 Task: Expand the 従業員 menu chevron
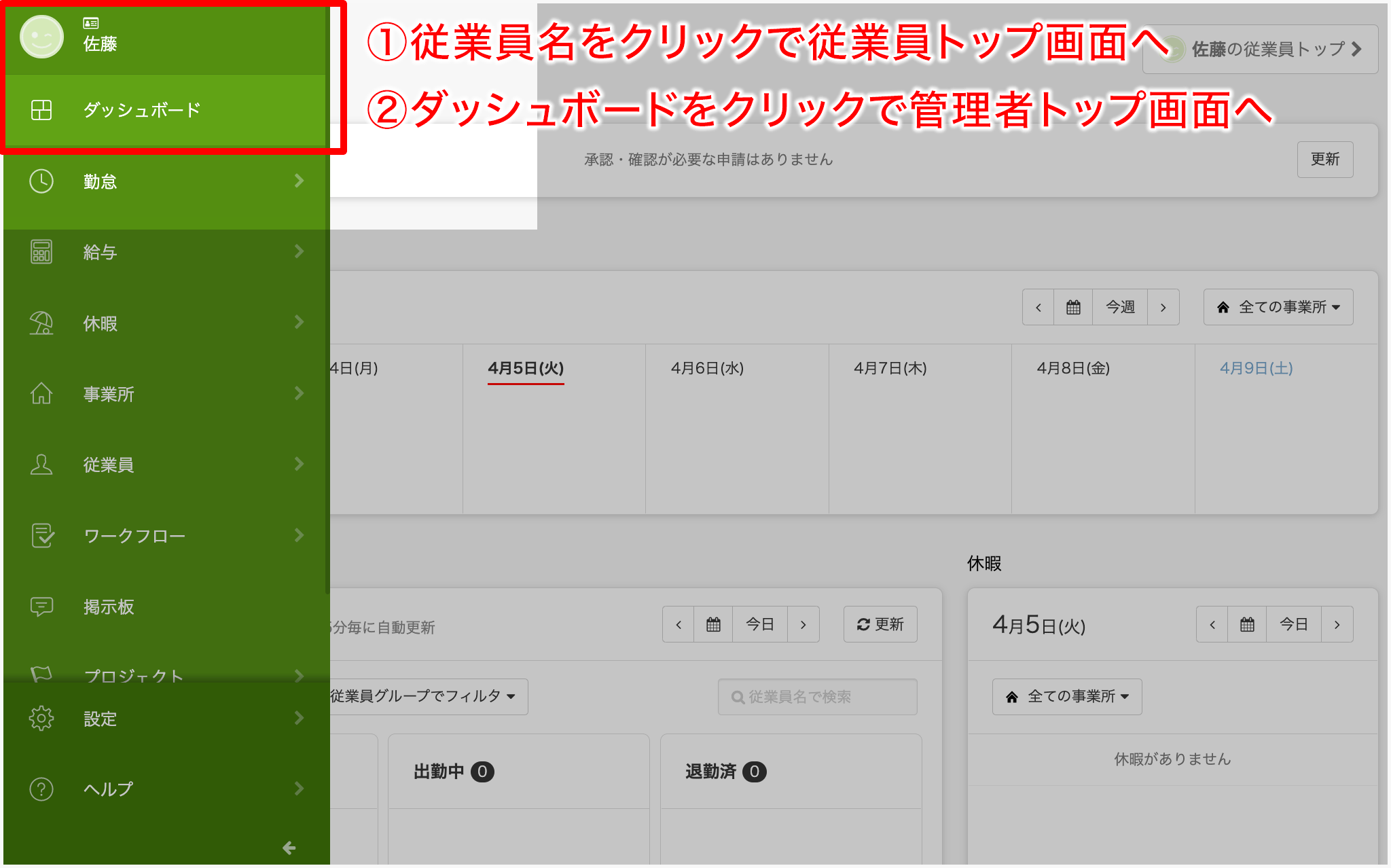299,464
